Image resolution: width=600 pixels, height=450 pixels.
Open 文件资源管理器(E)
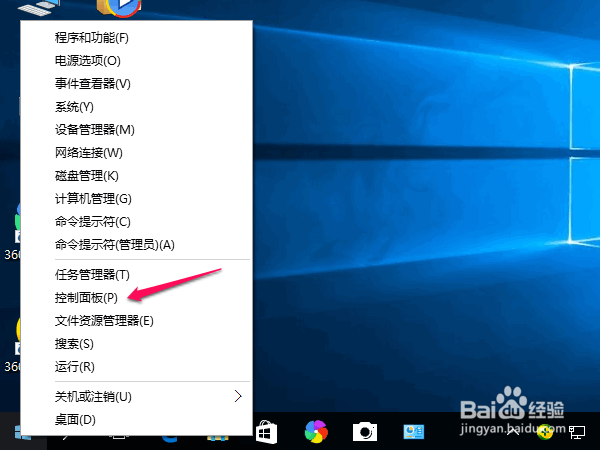[x=136, y=321]
